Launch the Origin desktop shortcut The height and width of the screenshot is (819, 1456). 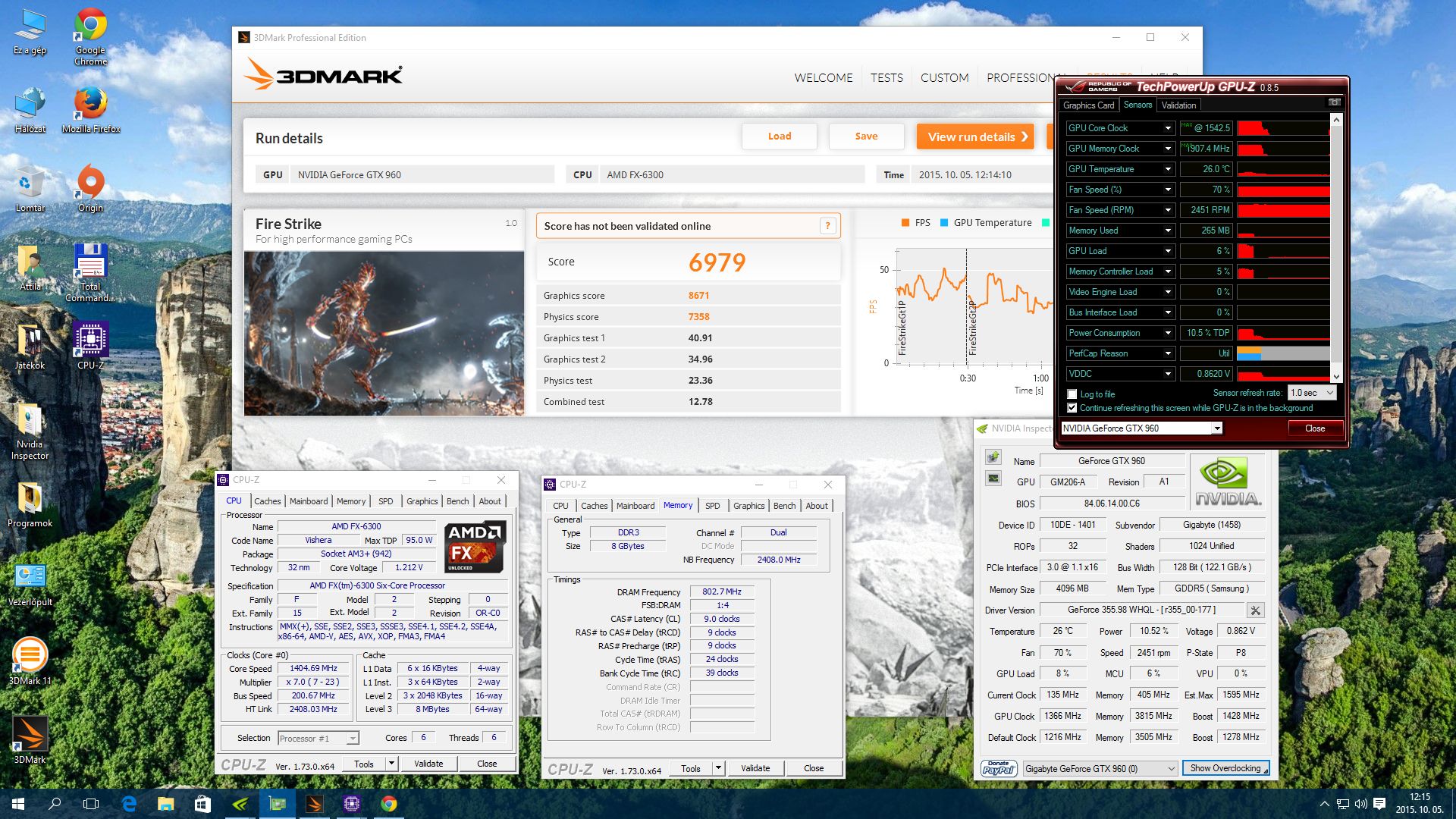pos(90,190)
